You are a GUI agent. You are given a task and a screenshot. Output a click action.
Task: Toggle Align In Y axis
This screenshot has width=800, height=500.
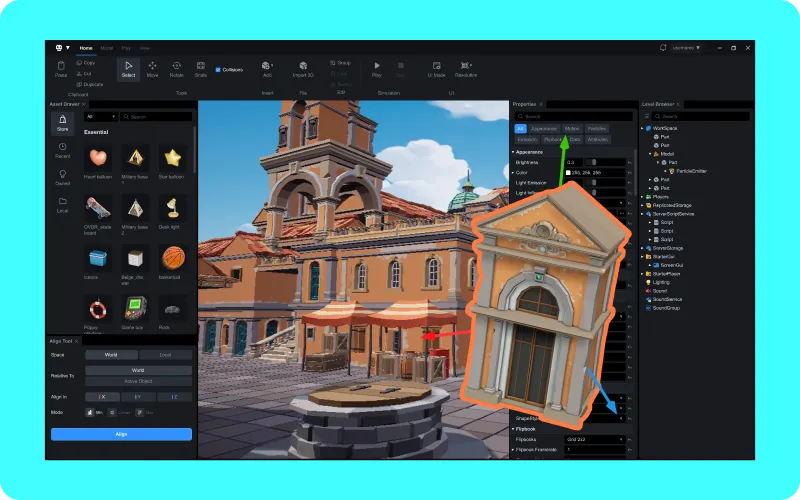[138, 396]
